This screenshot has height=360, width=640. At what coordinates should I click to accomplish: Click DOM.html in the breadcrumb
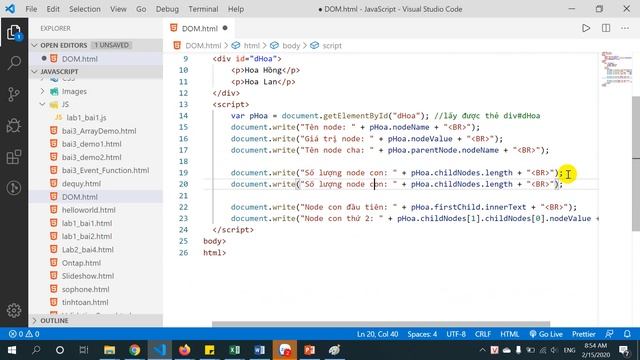point(203,45)
